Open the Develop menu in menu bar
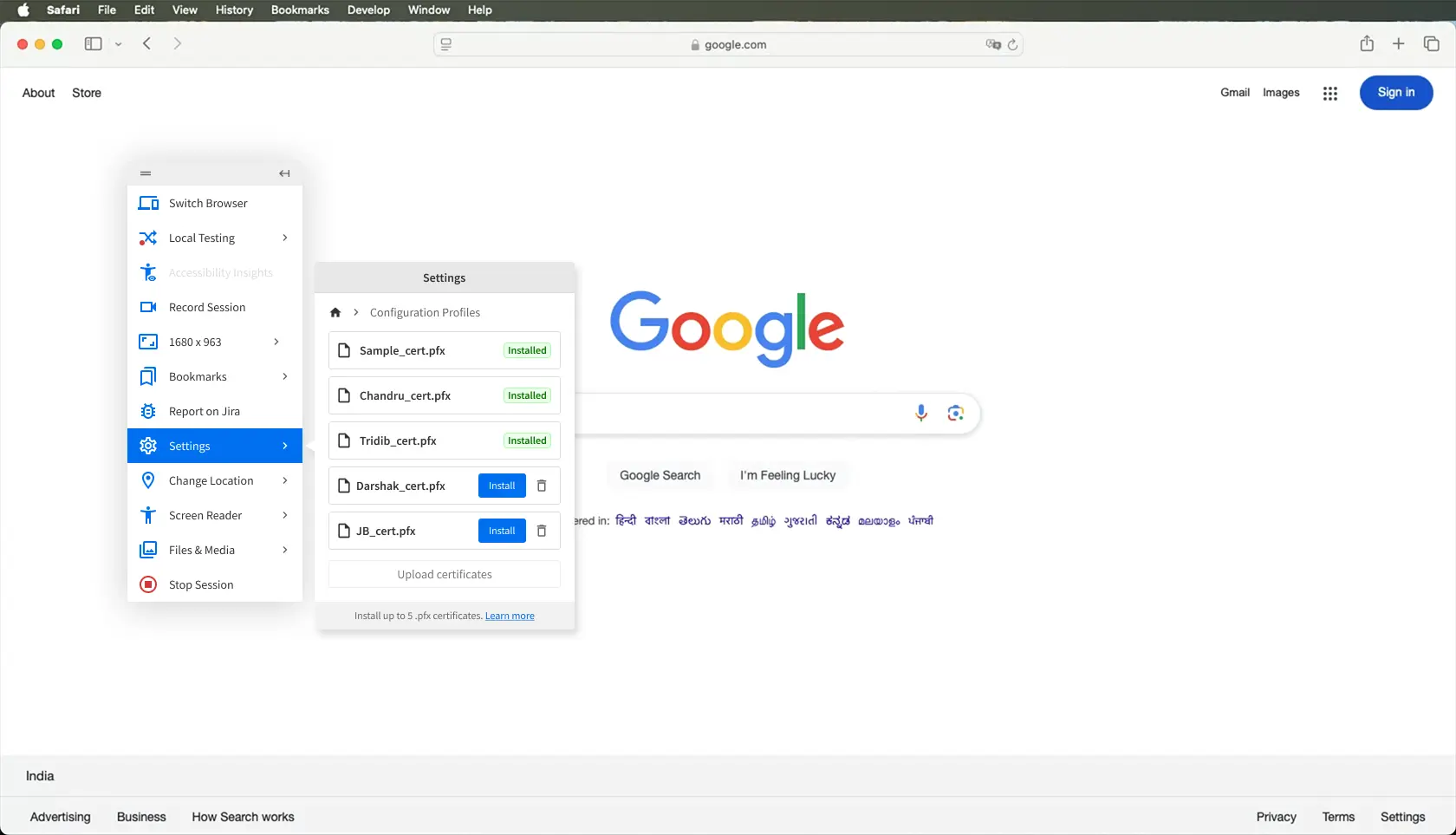Image resolution: width=1456 pixels, height=835 pixels. tap(368, 10)
